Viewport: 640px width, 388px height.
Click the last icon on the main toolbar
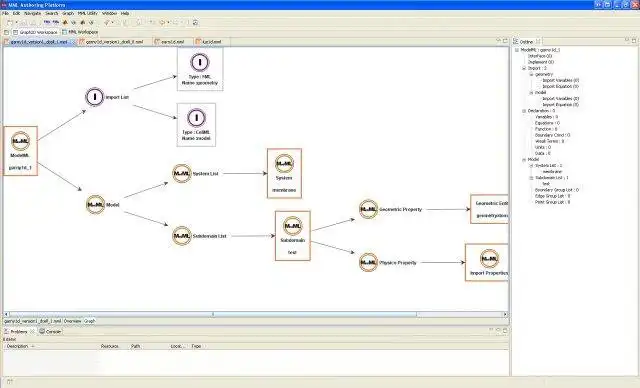[196, 23]
